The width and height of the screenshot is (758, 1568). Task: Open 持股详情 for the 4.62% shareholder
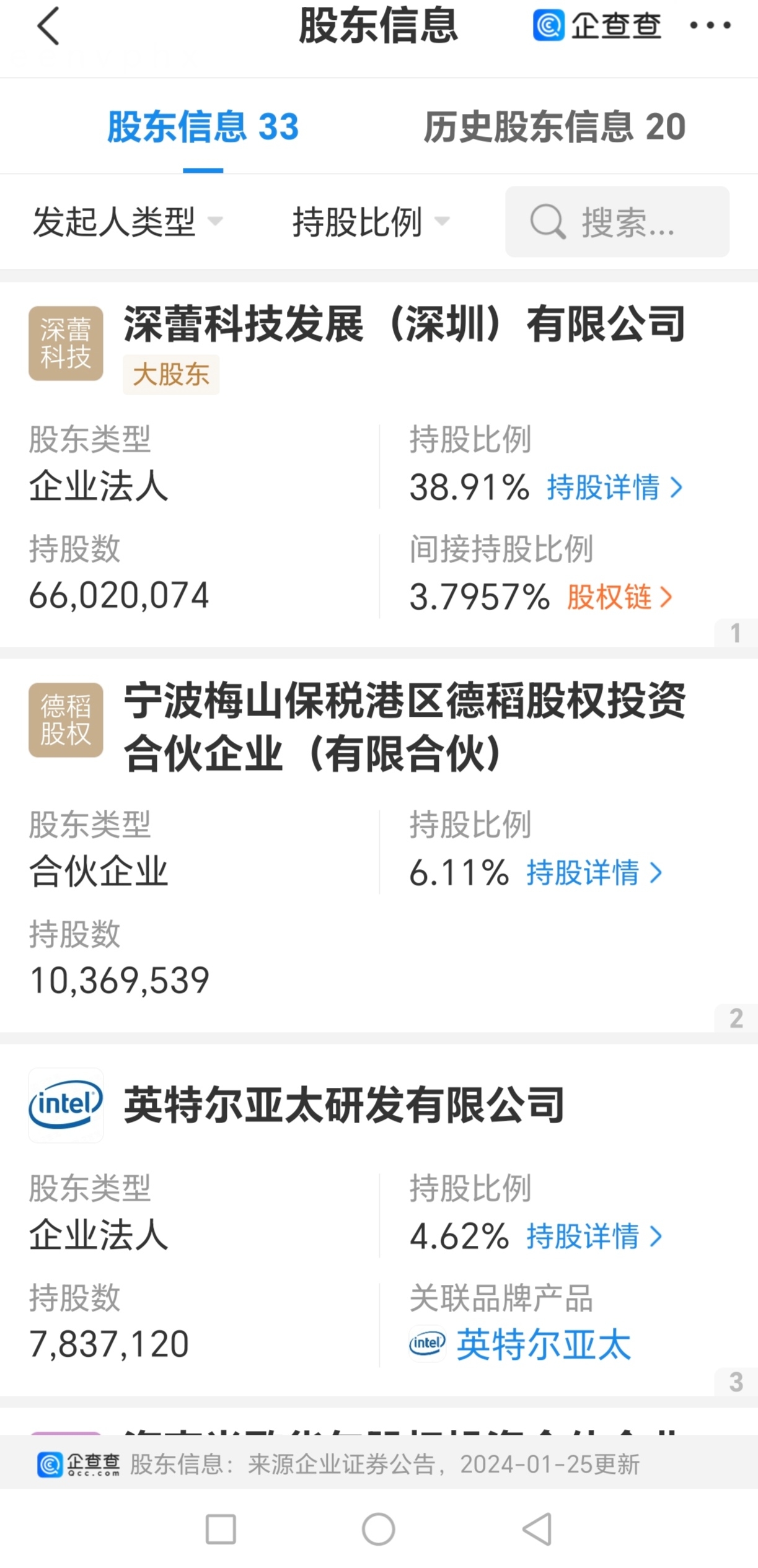coord(594,1237)
